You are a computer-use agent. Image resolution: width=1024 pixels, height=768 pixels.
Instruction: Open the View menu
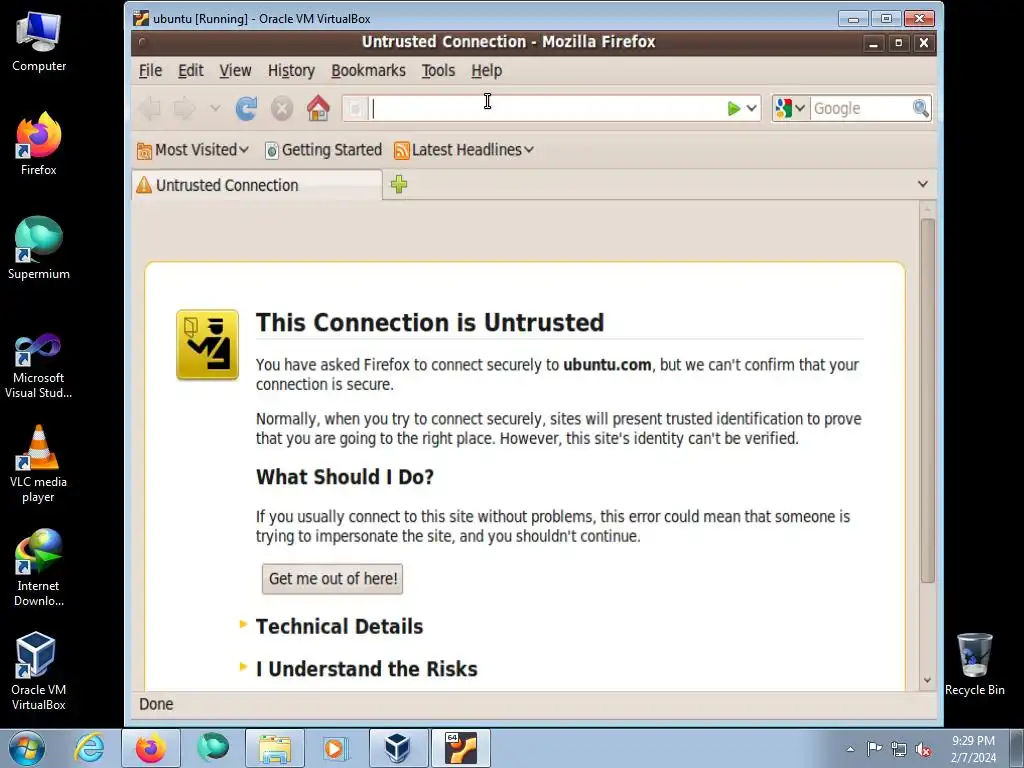[235, 71]
